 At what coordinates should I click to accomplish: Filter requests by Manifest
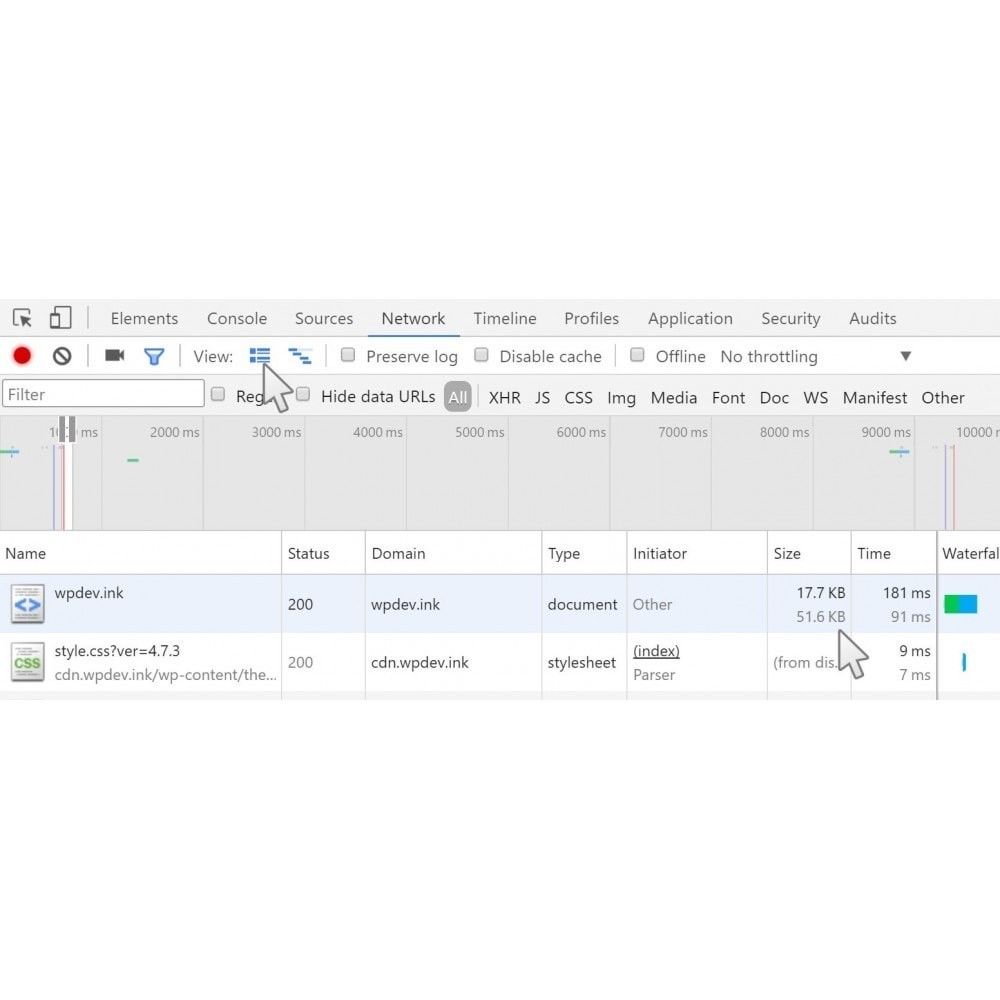click(874, 397)
